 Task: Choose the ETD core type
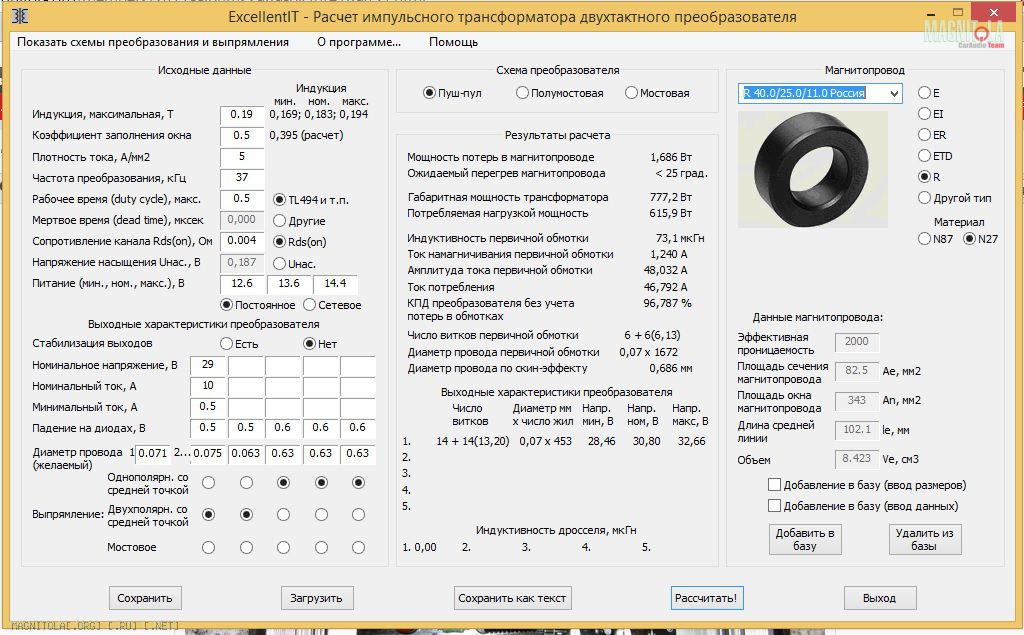tap(924, 156)
